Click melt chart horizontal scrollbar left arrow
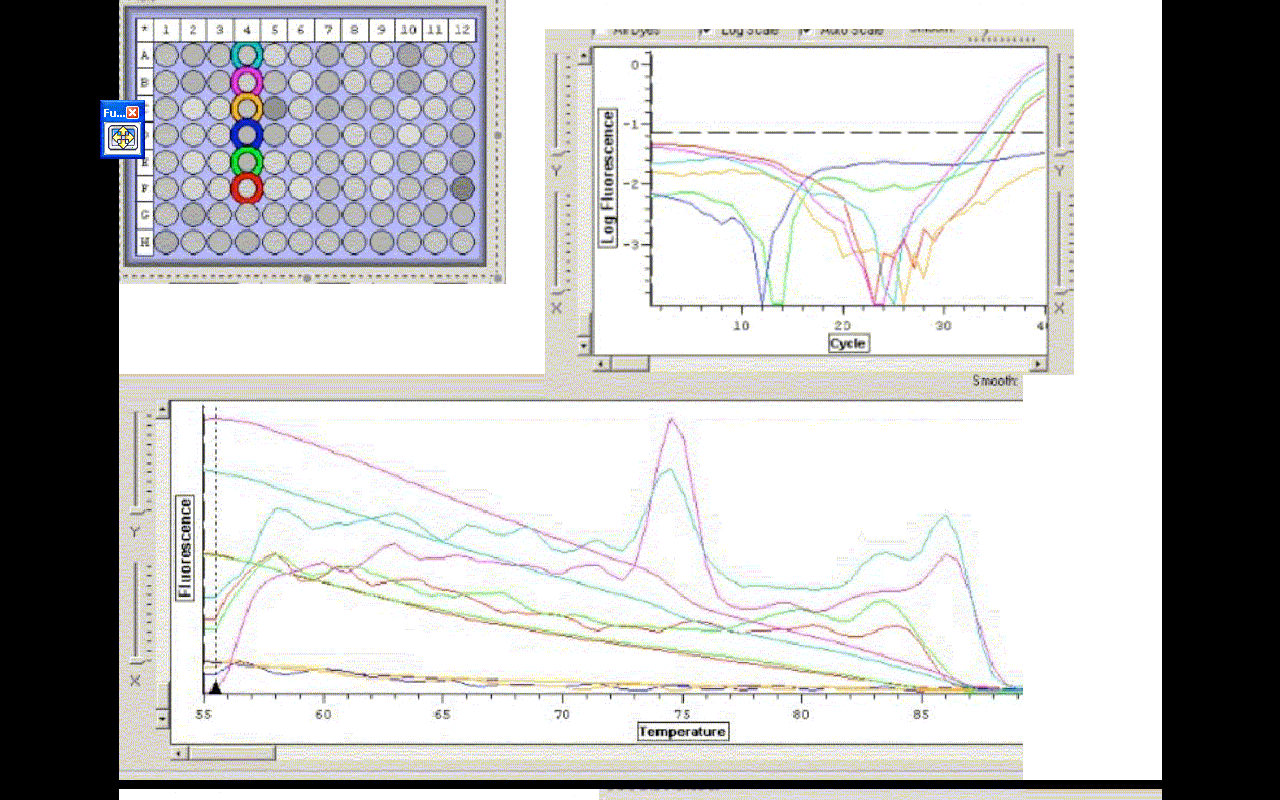The image size is (1280, 800). pyautogui.click(x=179, y=752)
